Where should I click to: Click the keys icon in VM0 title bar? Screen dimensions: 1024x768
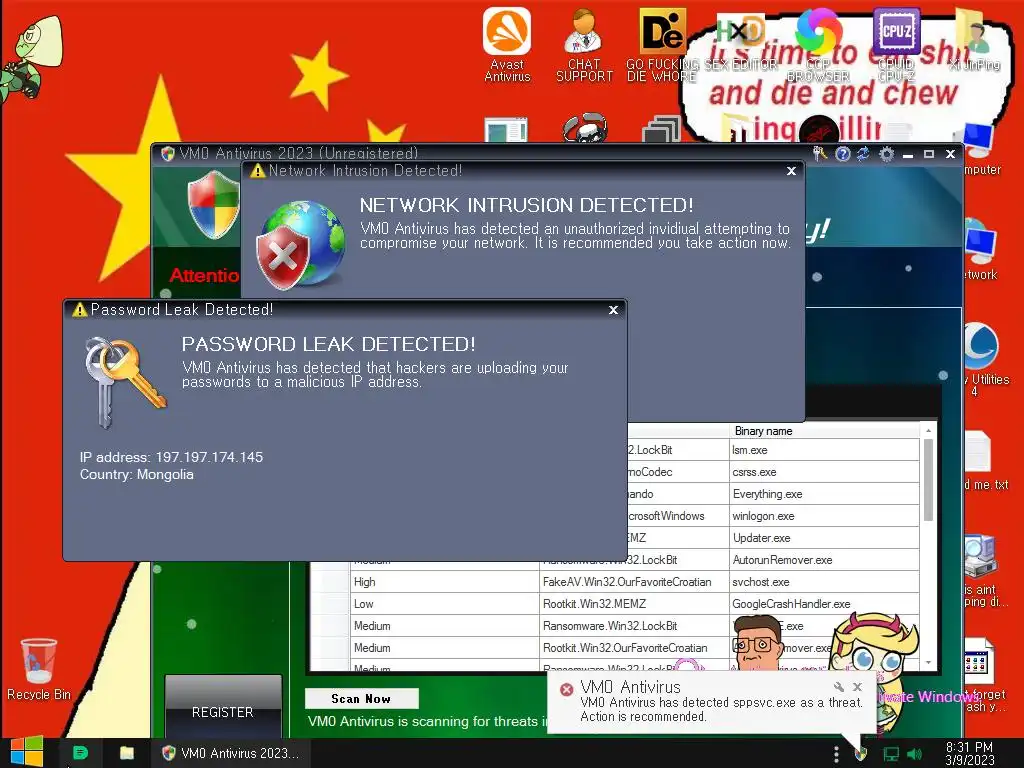(820, 154)
